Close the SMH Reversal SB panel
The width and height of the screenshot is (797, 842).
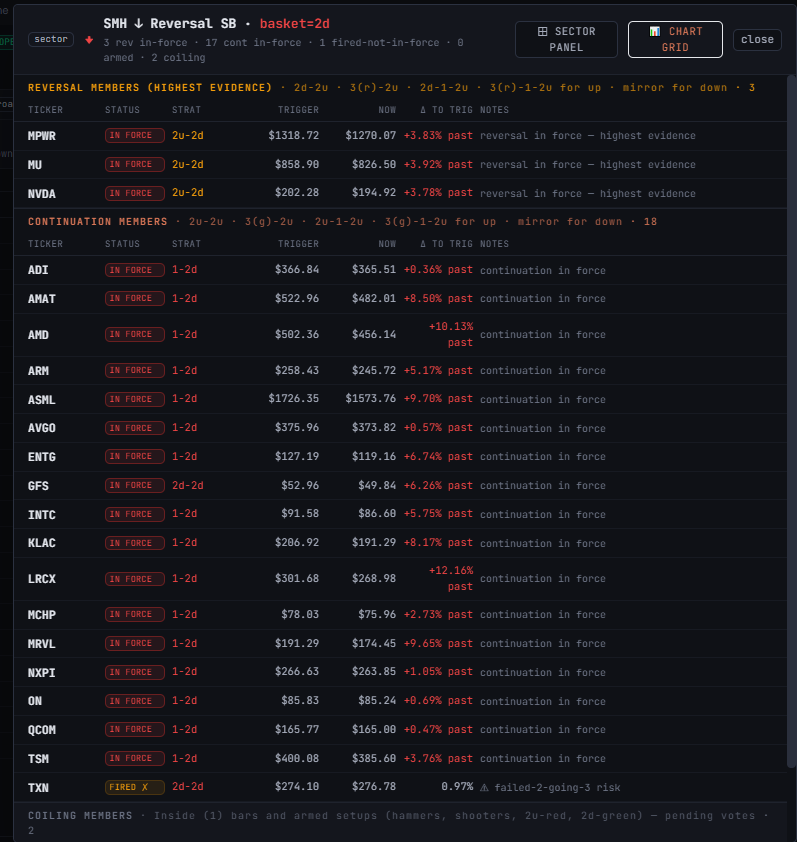757,39
